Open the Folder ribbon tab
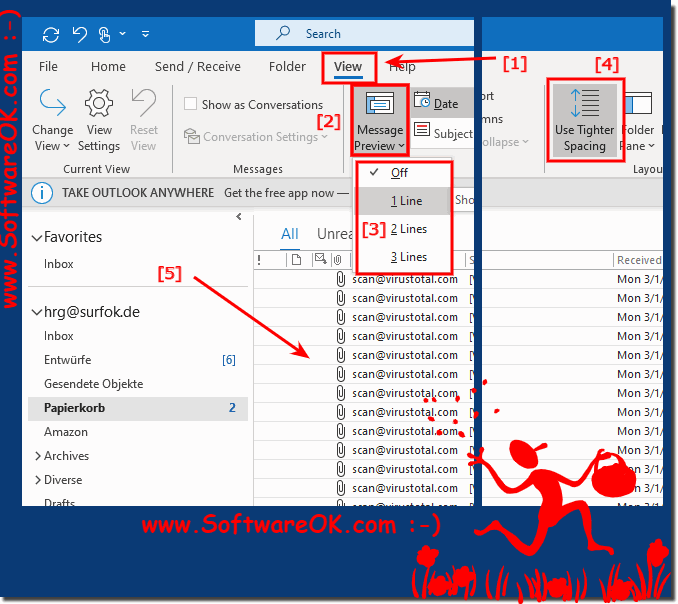Screen dimensions: 678x604 287,67
